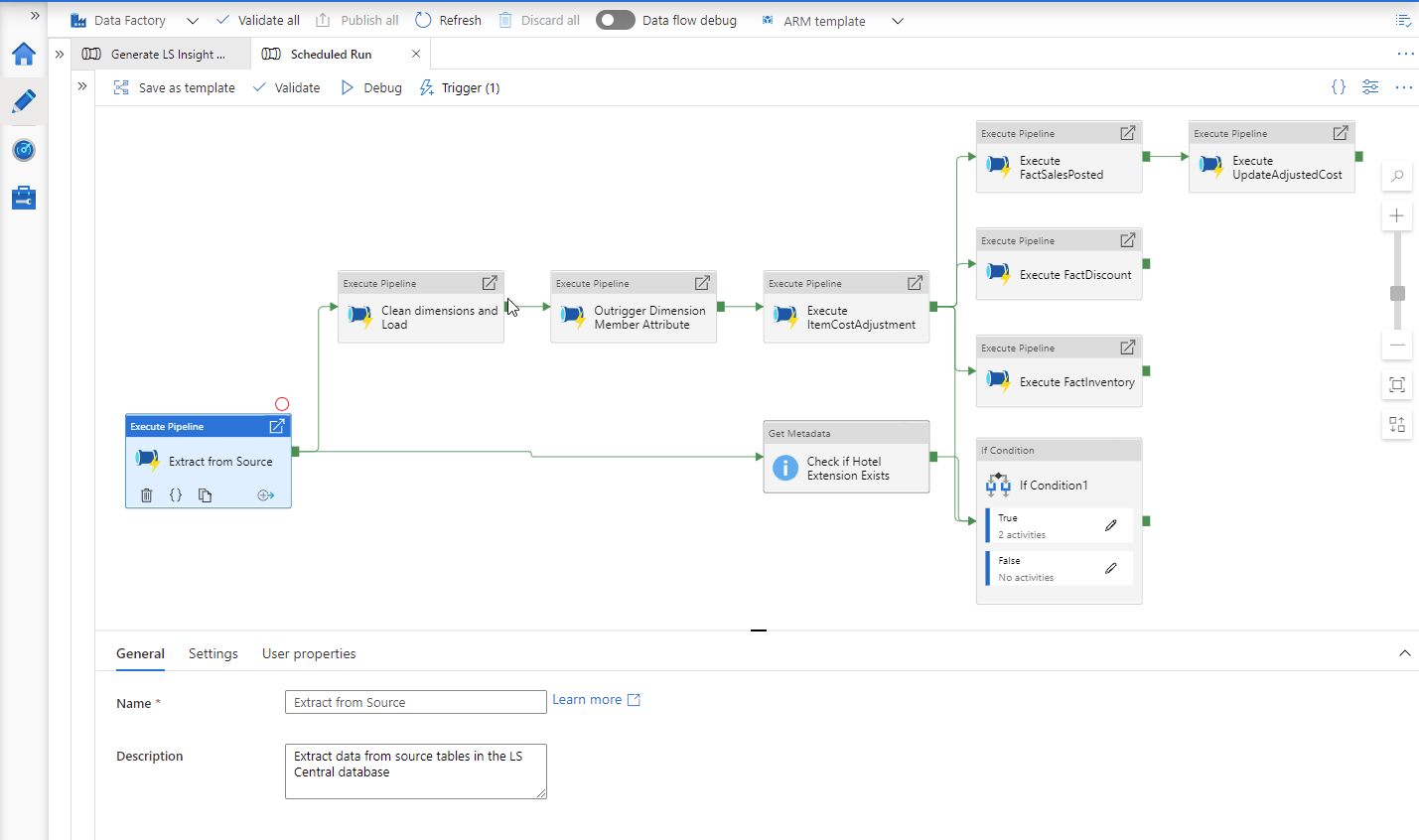
Task: Click the canvas zoom slider handle
Action: 1397,293
